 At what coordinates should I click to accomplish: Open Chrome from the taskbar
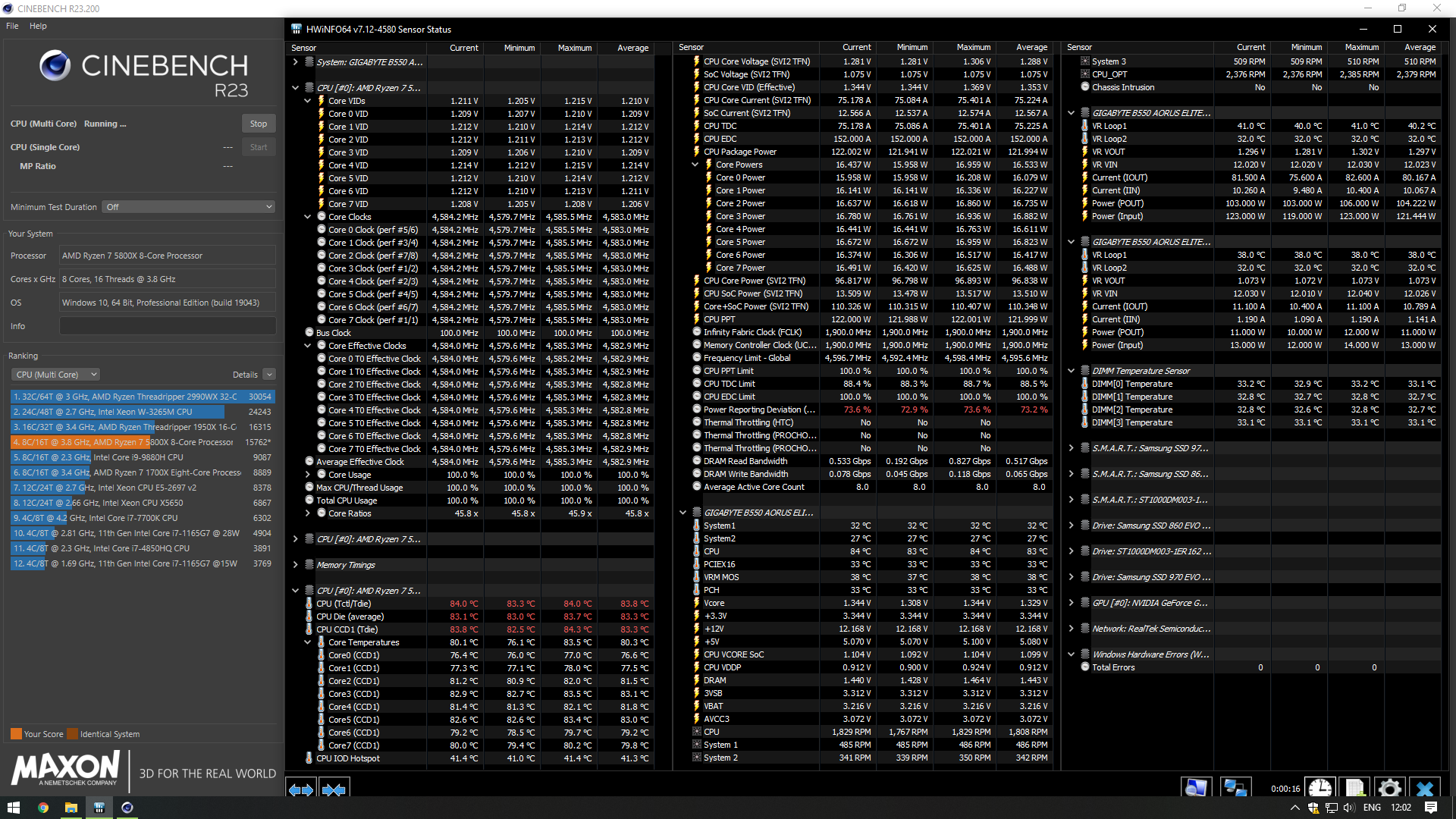click(43, 808)
